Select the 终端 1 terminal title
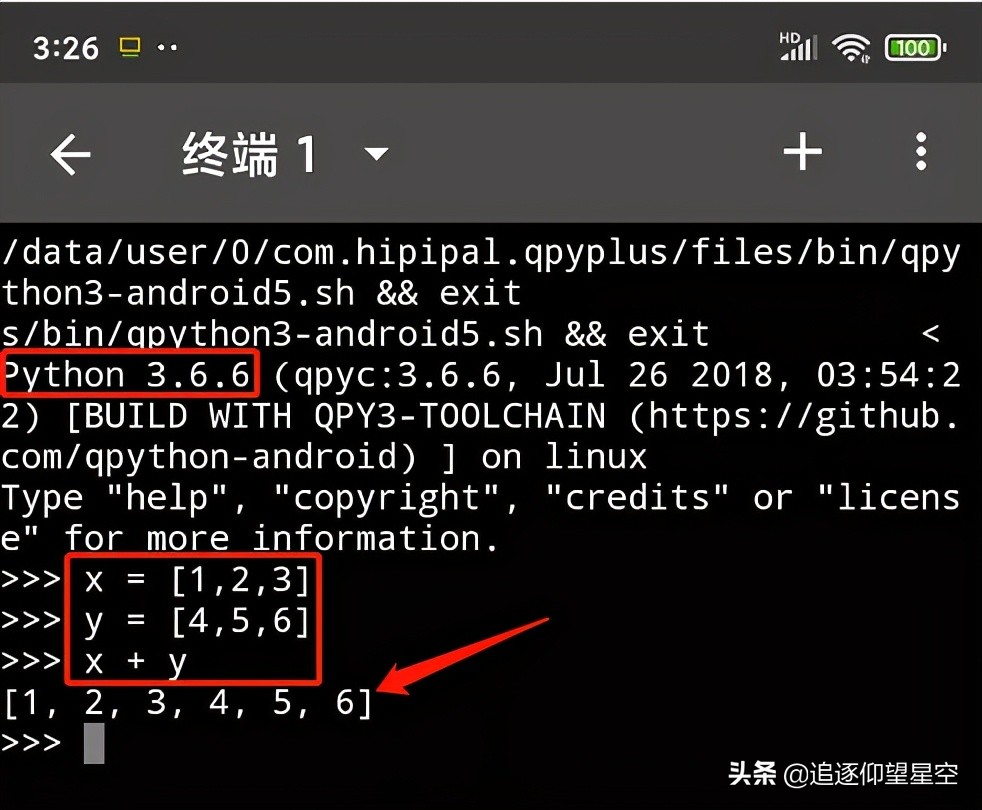The width and height of the screenshot is (982, 810). pyautogui.click(x=249, y=153)
